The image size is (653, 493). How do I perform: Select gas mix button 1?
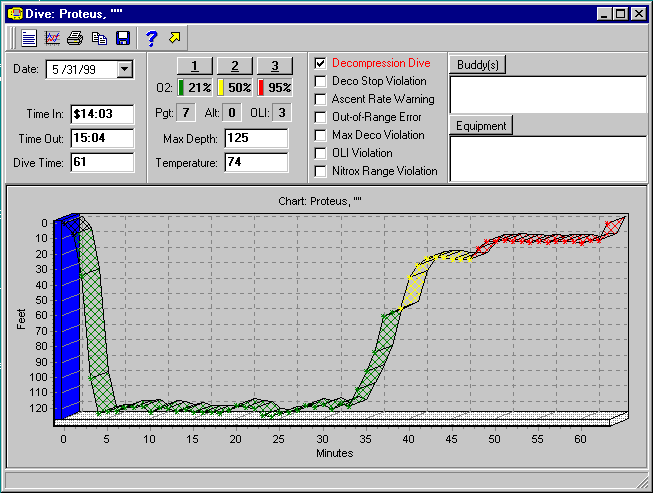[x=196, y=65]
